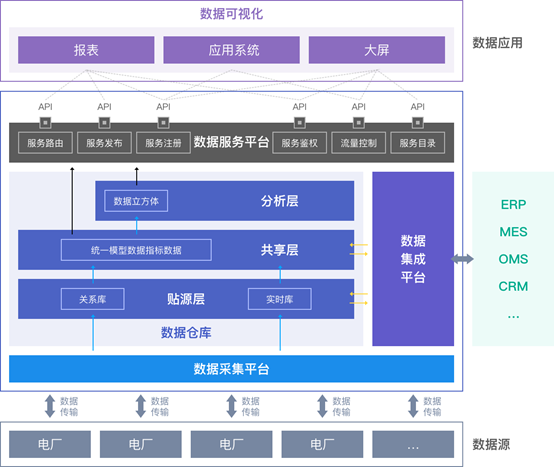Select the 报表 block
554x467 pixels.
coord(86,50)
